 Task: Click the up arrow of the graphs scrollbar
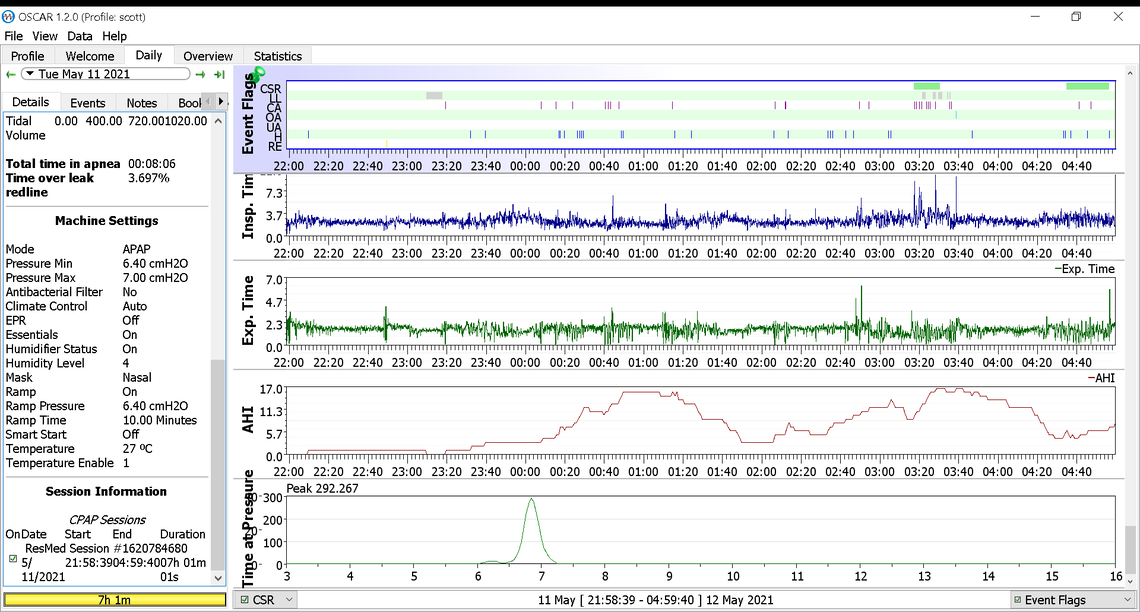pyautogui.click(x=1131, y=73)
